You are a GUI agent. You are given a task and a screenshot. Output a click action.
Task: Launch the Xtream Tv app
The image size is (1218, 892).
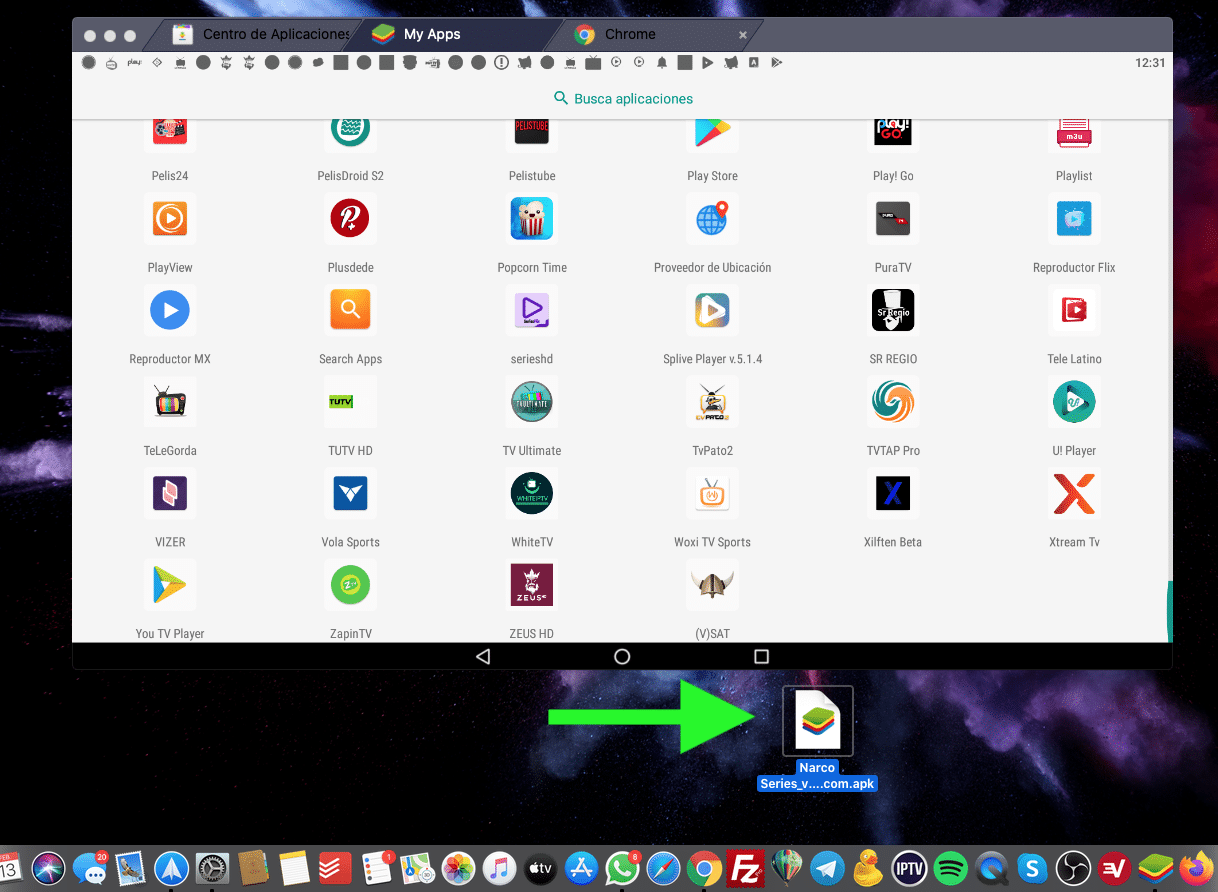[1074, 494]
